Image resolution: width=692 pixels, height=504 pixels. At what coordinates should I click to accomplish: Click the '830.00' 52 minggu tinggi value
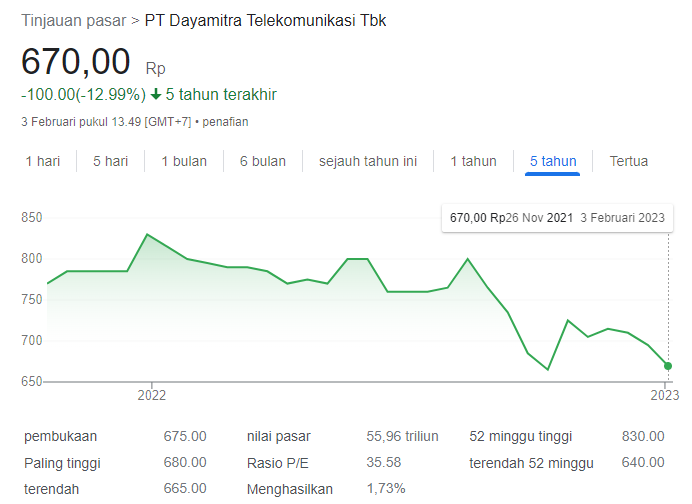[643, 436]
